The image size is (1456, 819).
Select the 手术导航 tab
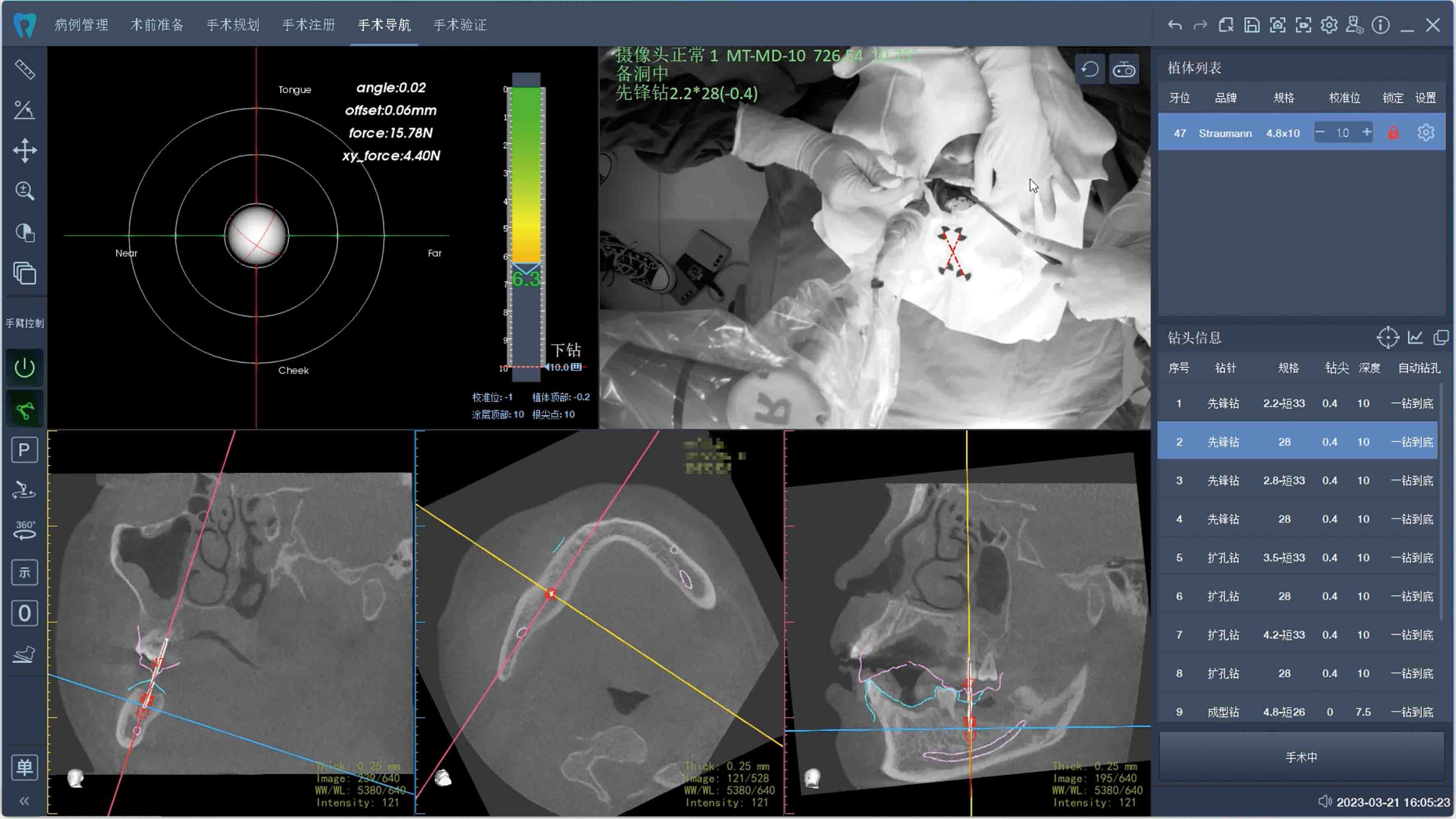coord(384,25)
